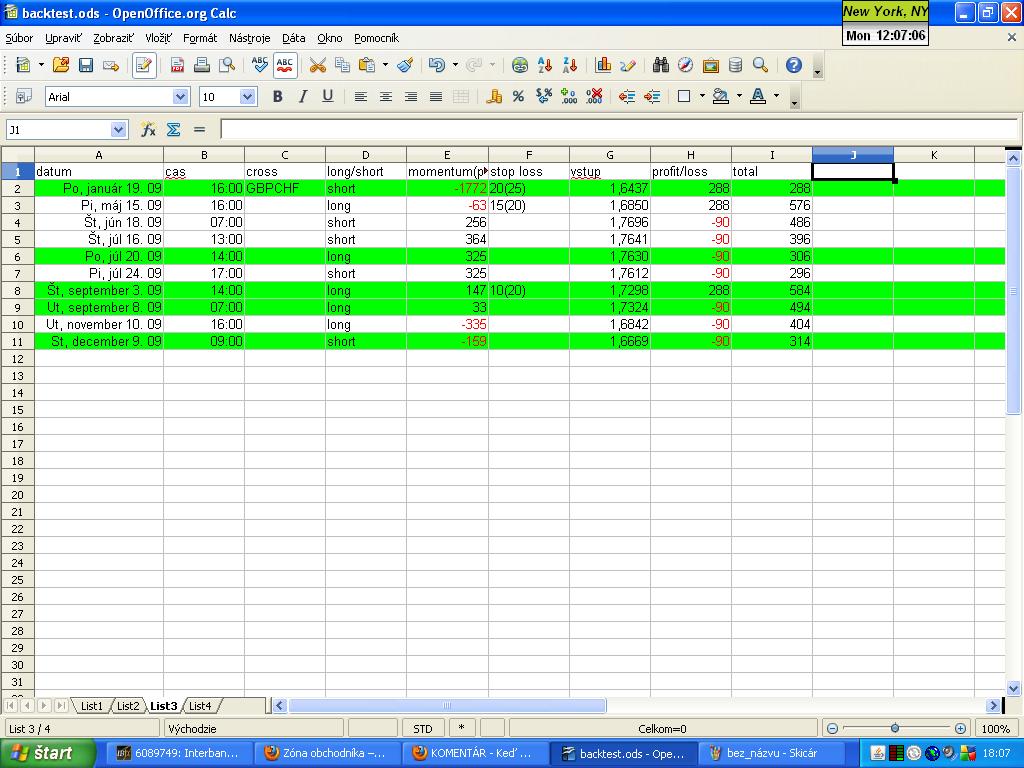Open the Formát menu
This screenshot has height=768, width=1024.
(x=200, y=38)
